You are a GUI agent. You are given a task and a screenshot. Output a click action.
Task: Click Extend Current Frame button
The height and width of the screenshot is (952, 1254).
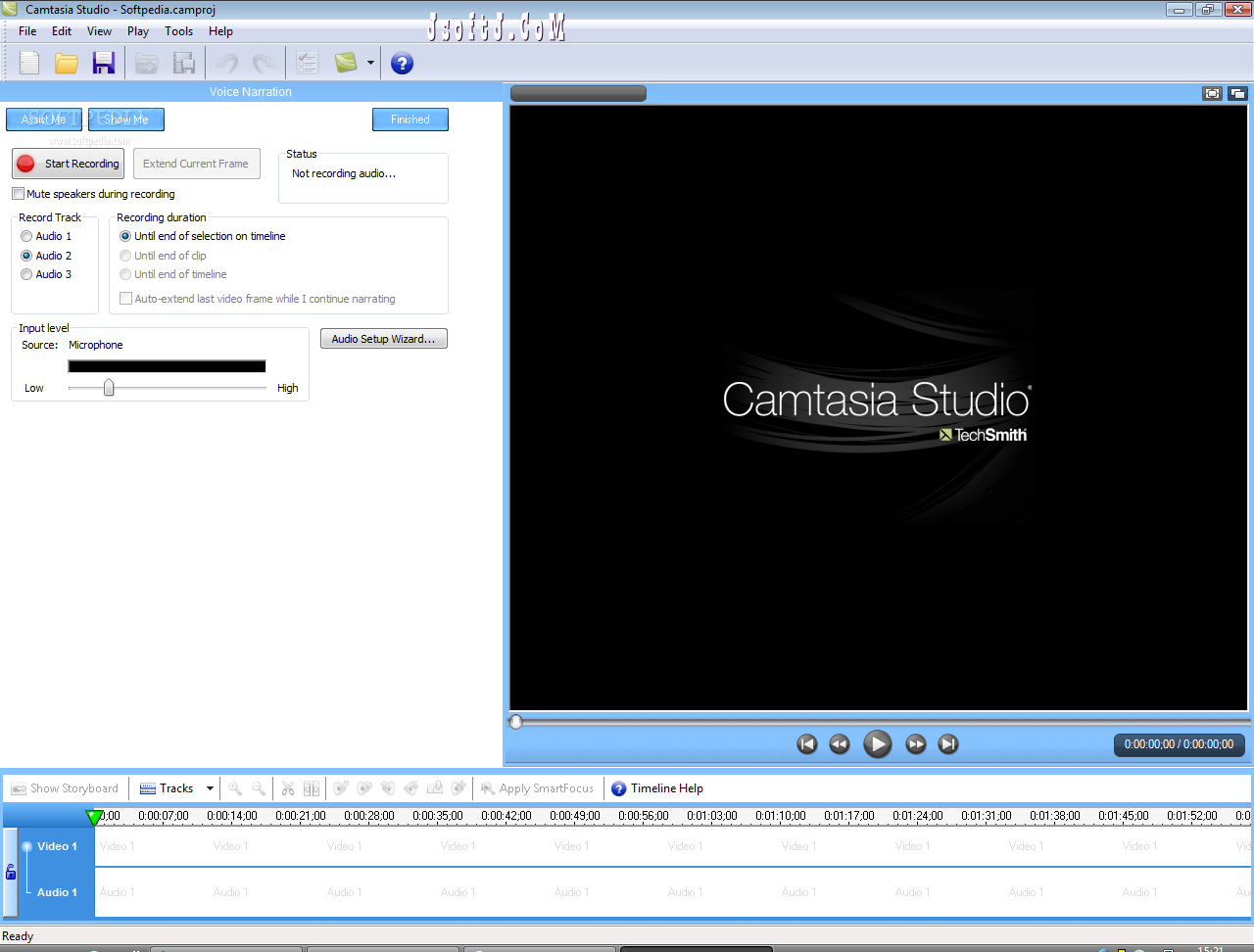coord(197,164)
